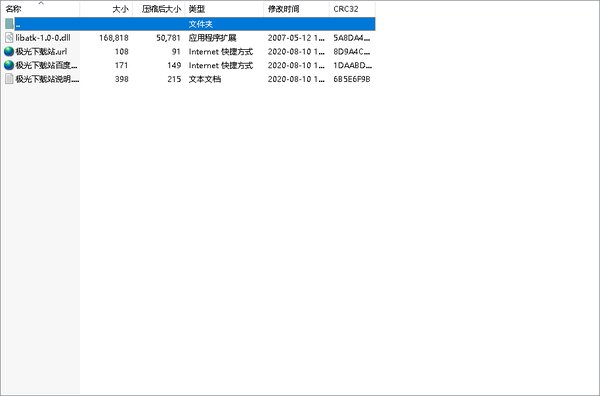The width and height of the screenshot is (600, 396).
Task: Select the file named 极光下载站百度...
Action: point(46,65)
